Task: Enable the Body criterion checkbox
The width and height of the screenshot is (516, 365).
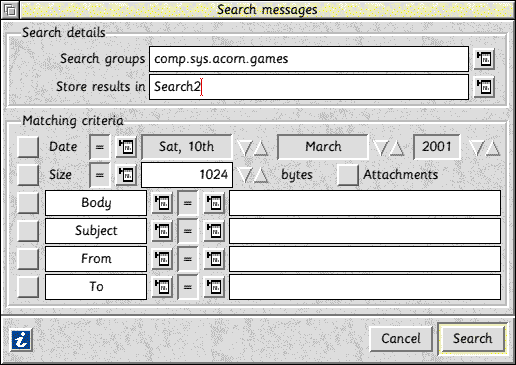Action: point(28,203)
